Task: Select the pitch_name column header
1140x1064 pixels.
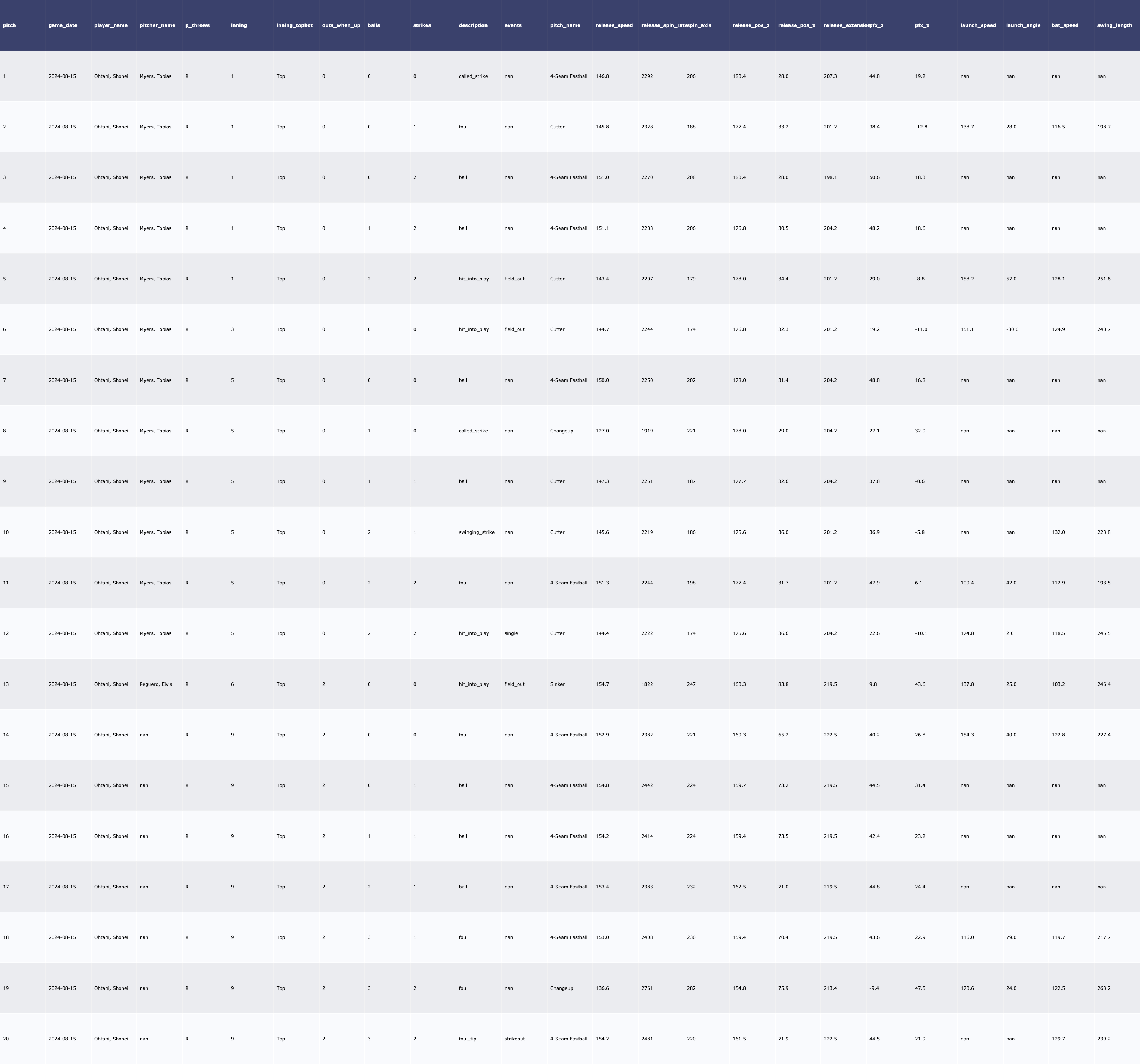Action: point(565,25)
